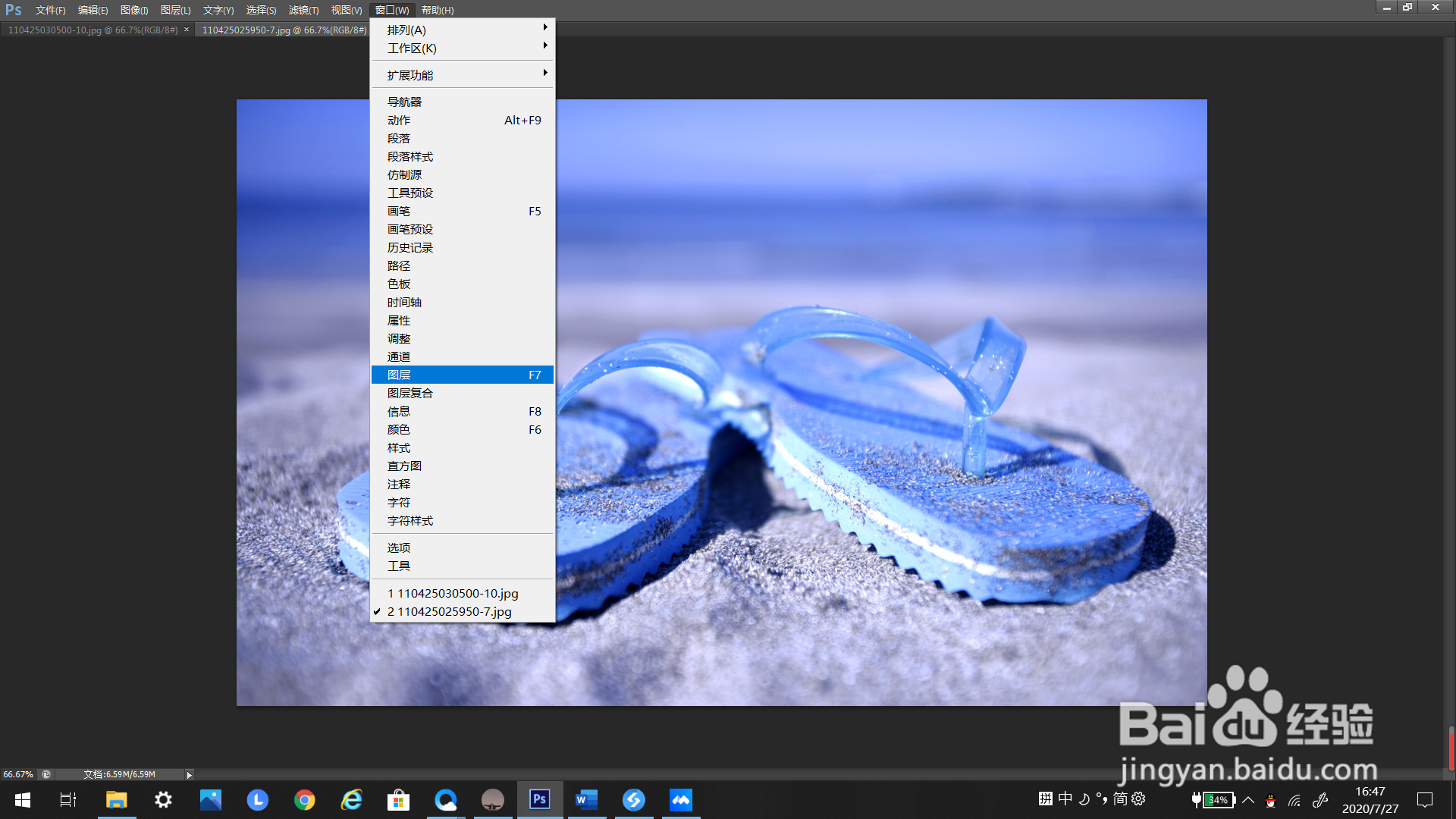Toggle the 历史记录 panel entry

tap(410, 247)
